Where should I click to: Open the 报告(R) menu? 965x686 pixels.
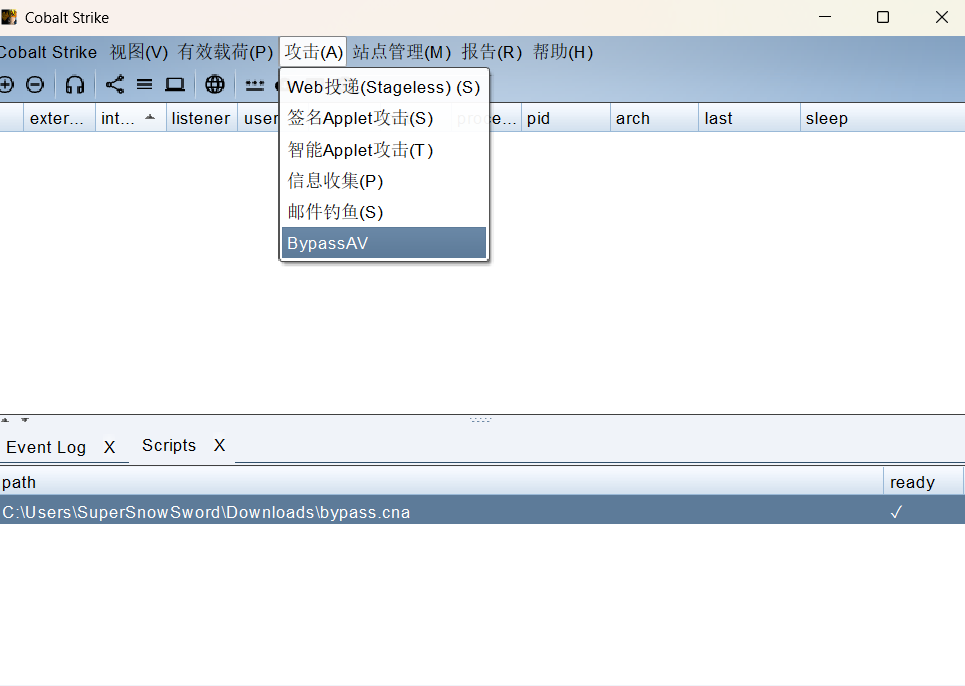tap(492, 52)
